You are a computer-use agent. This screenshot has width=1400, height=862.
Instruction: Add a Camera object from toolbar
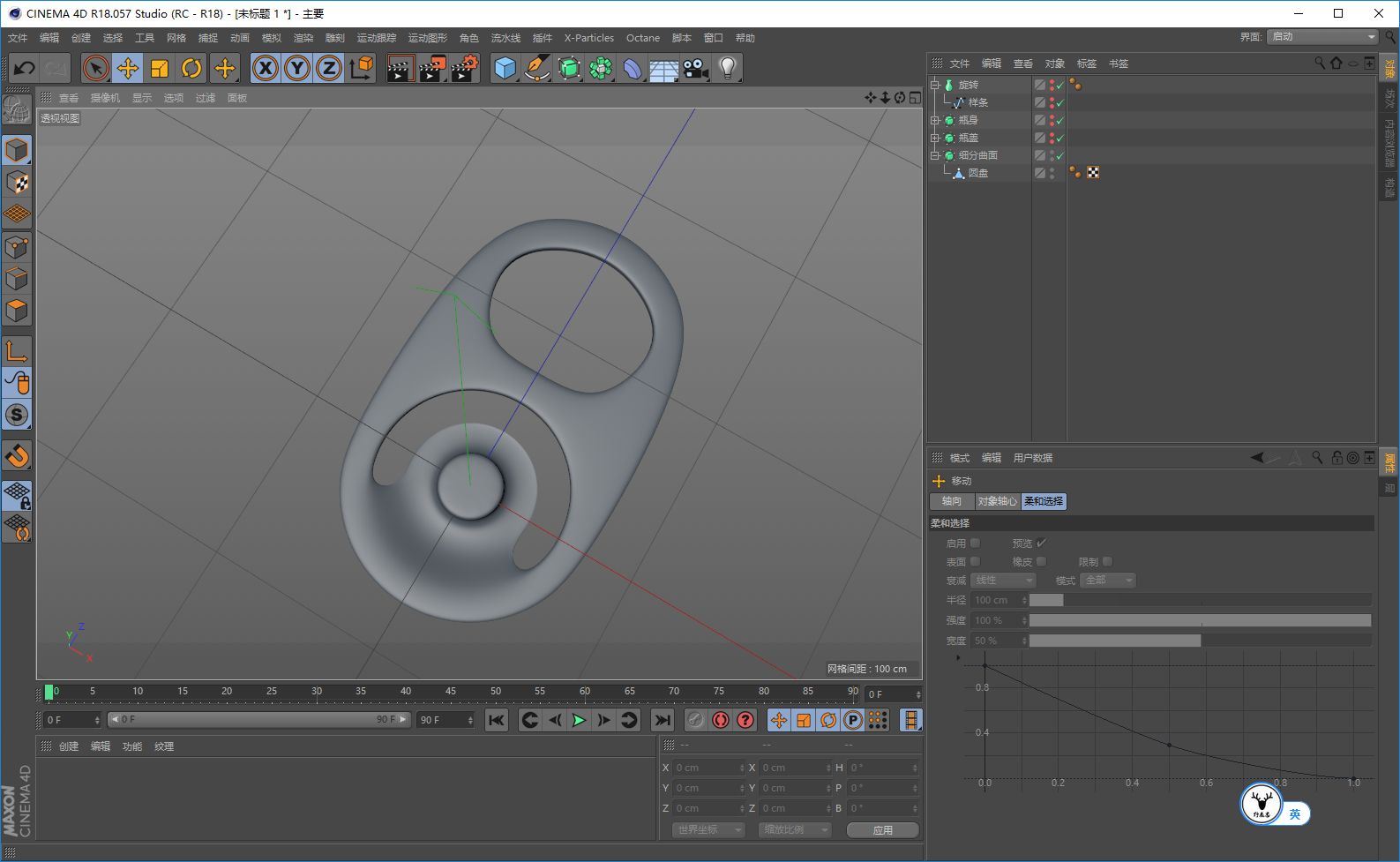(695, 68)
